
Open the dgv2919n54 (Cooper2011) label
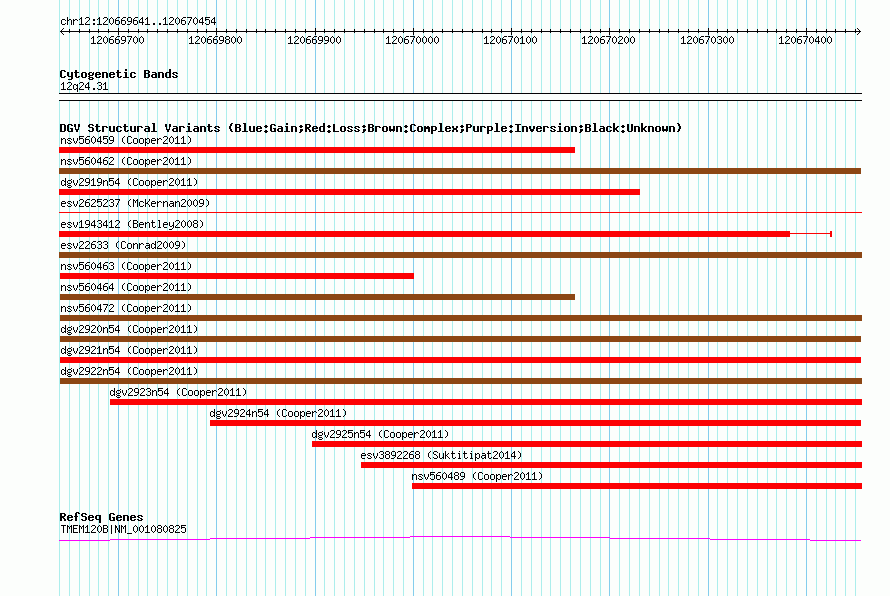pyautogui.click(x=129, y=182)
